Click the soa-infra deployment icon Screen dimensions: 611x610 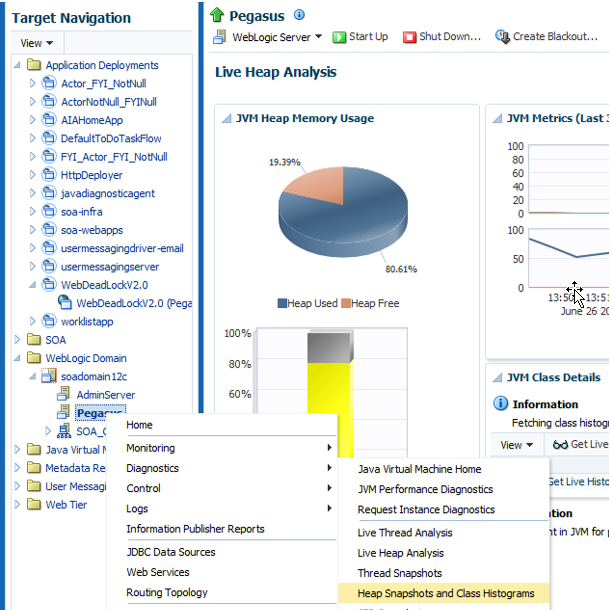click(49, 211)
